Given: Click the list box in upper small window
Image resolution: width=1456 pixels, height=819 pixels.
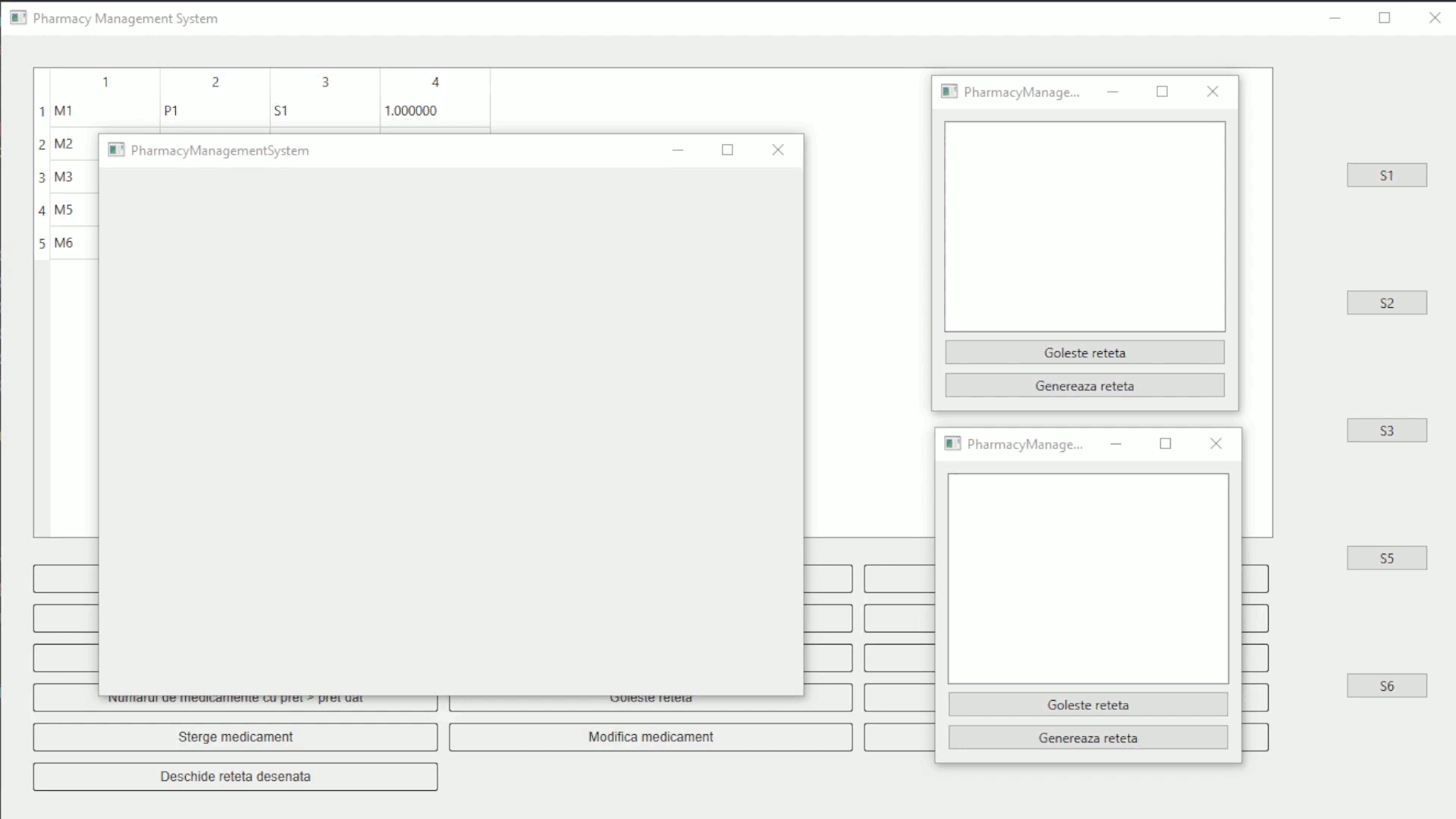Looking at the screenshot, I should (1084, 227).
